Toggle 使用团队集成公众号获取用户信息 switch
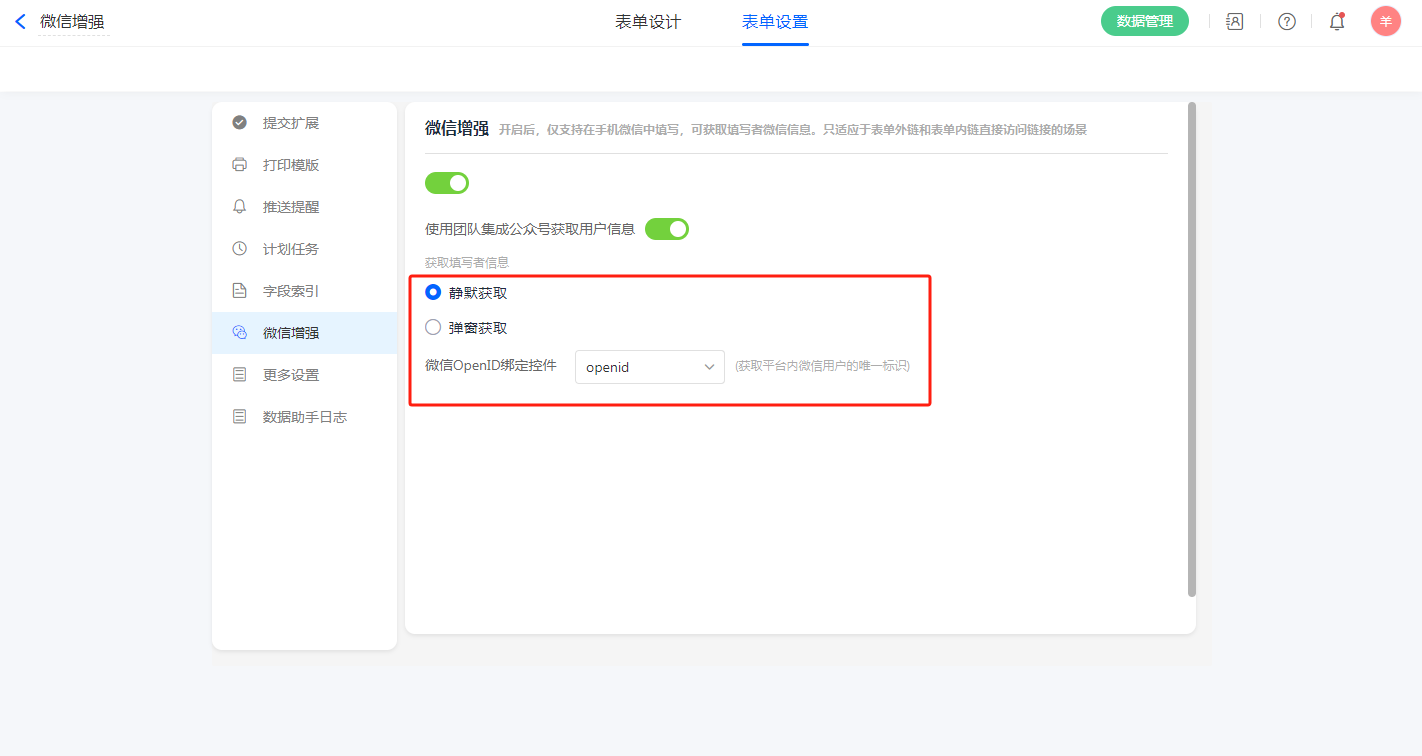This screenshot has width=1422, height=756. click(667, 229)
